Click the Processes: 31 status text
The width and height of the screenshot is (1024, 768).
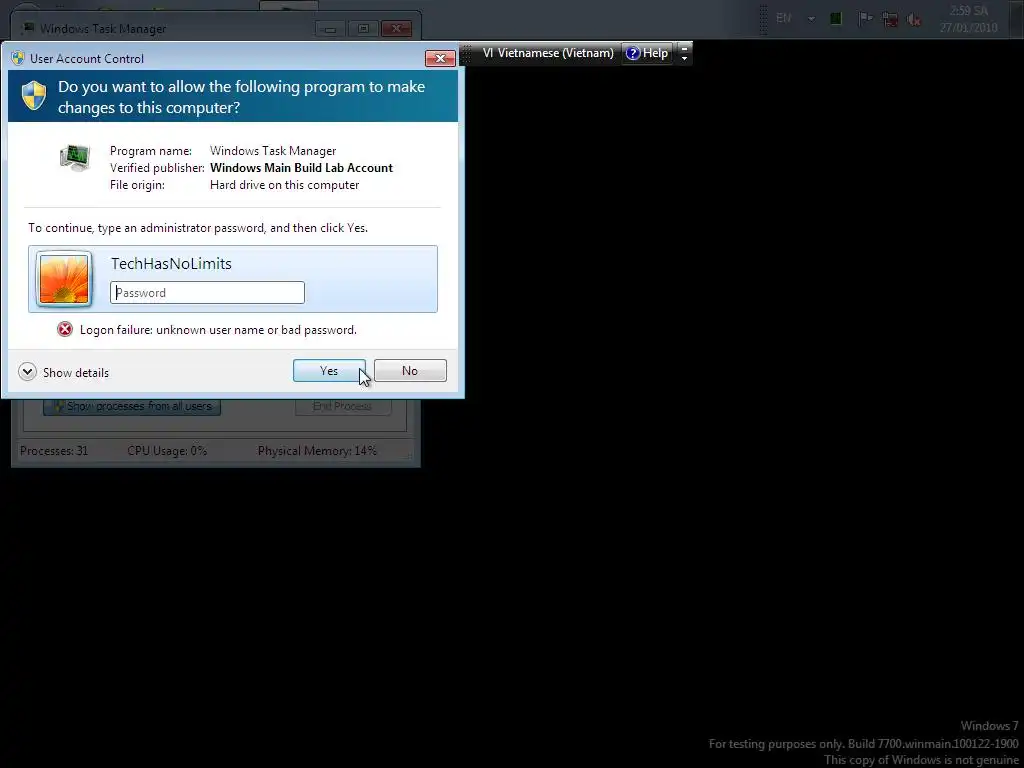point(54,451)
